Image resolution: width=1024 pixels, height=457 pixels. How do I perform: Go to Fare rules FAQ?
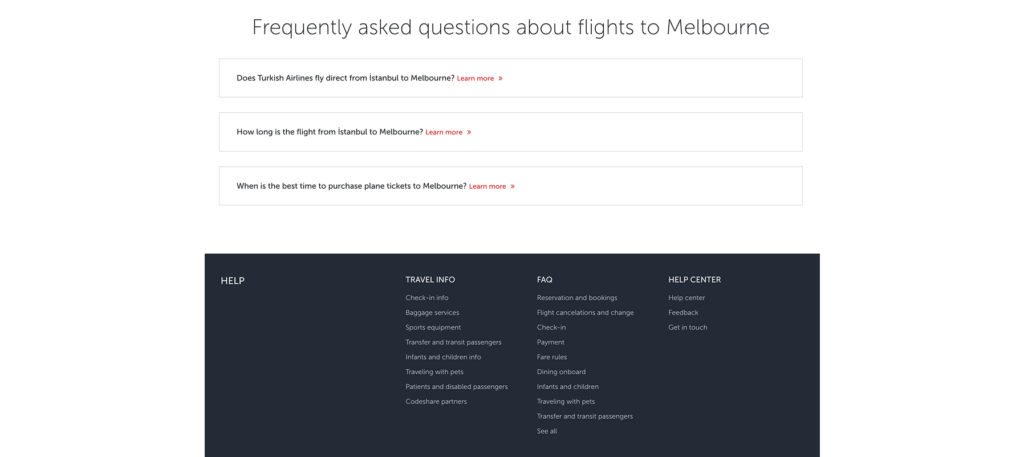tap(552, 357)
